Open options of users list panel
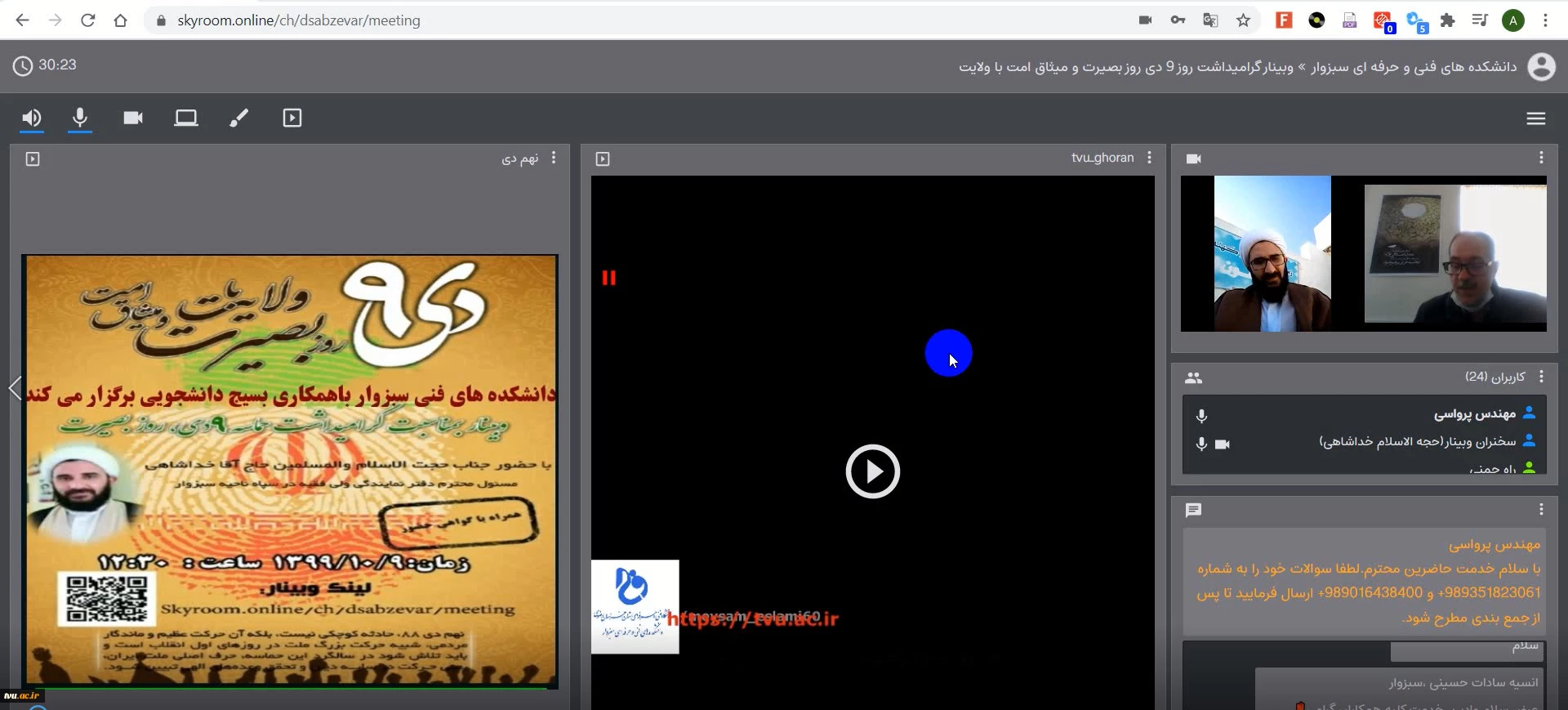Screen dimensions: 1568x710 1541,377
